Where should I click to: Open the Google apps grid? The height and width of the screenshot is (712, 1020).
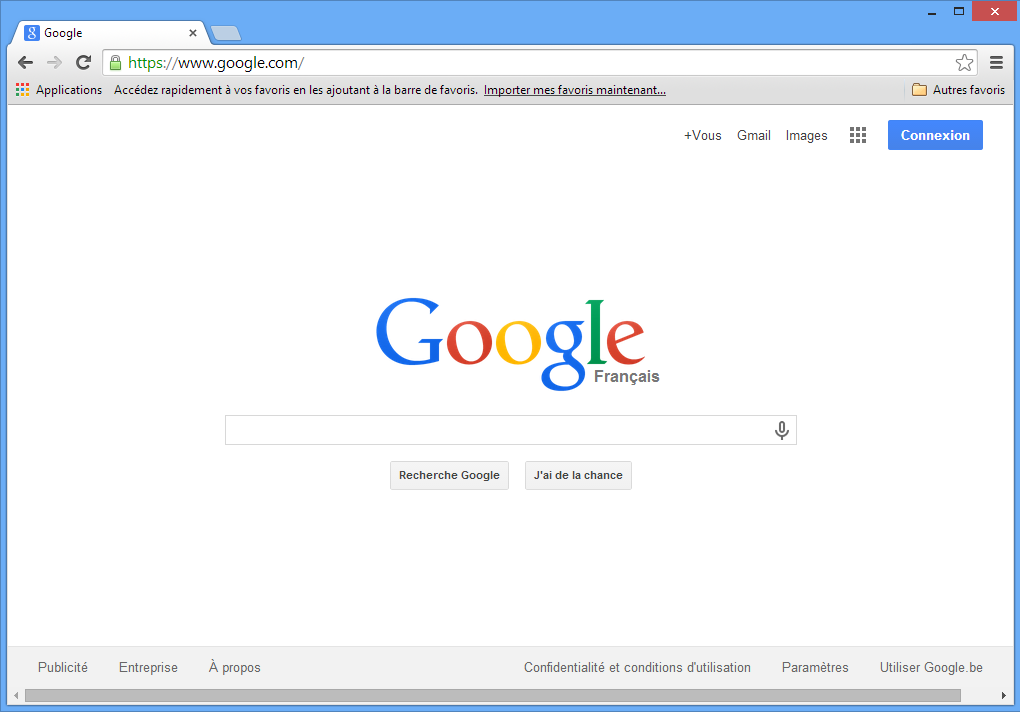click(857, 135)
